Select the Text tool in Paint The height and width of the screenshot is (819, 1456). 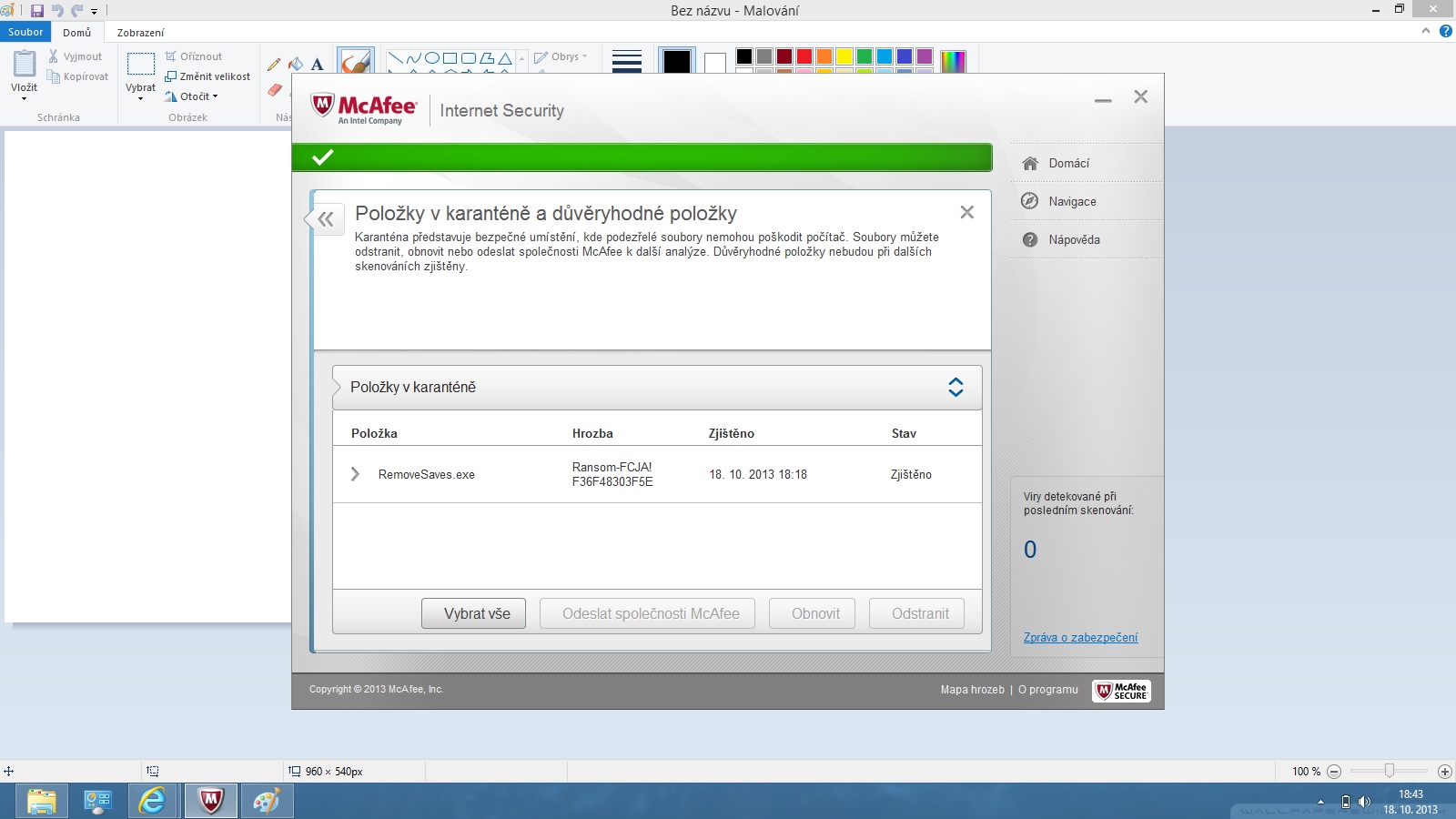click(x=317, y=65)
